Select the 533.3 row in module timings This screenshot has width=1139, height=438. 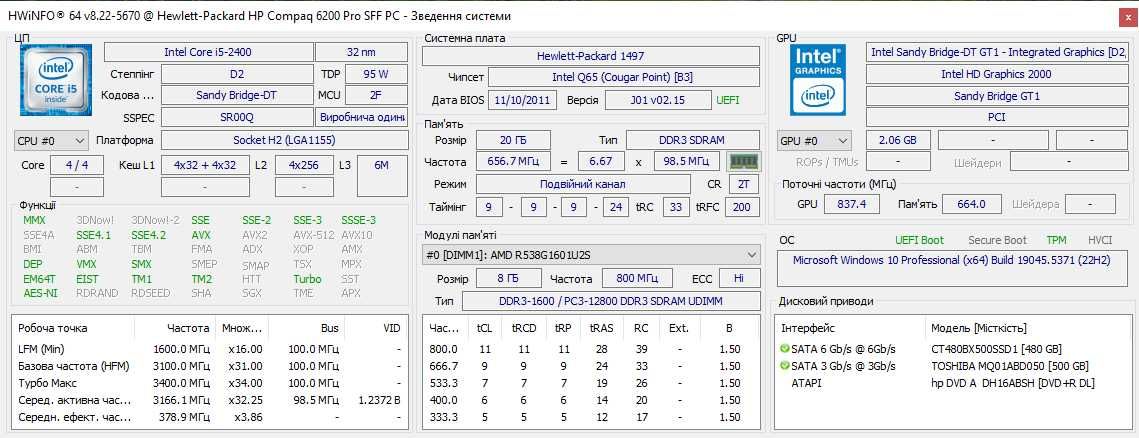591,383
